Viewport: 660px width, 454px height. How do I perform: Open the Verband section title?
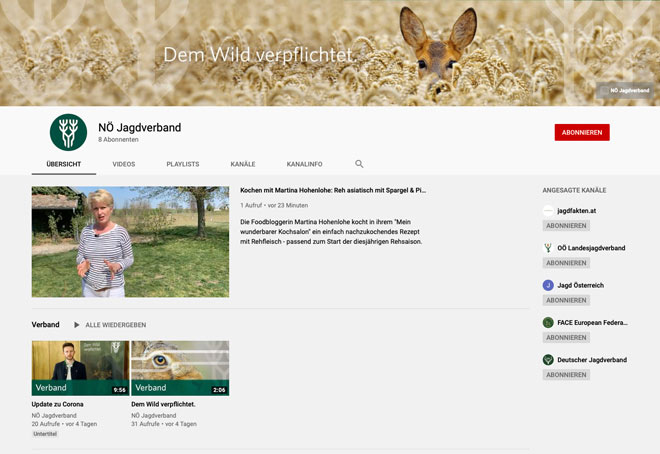[45, 324]
